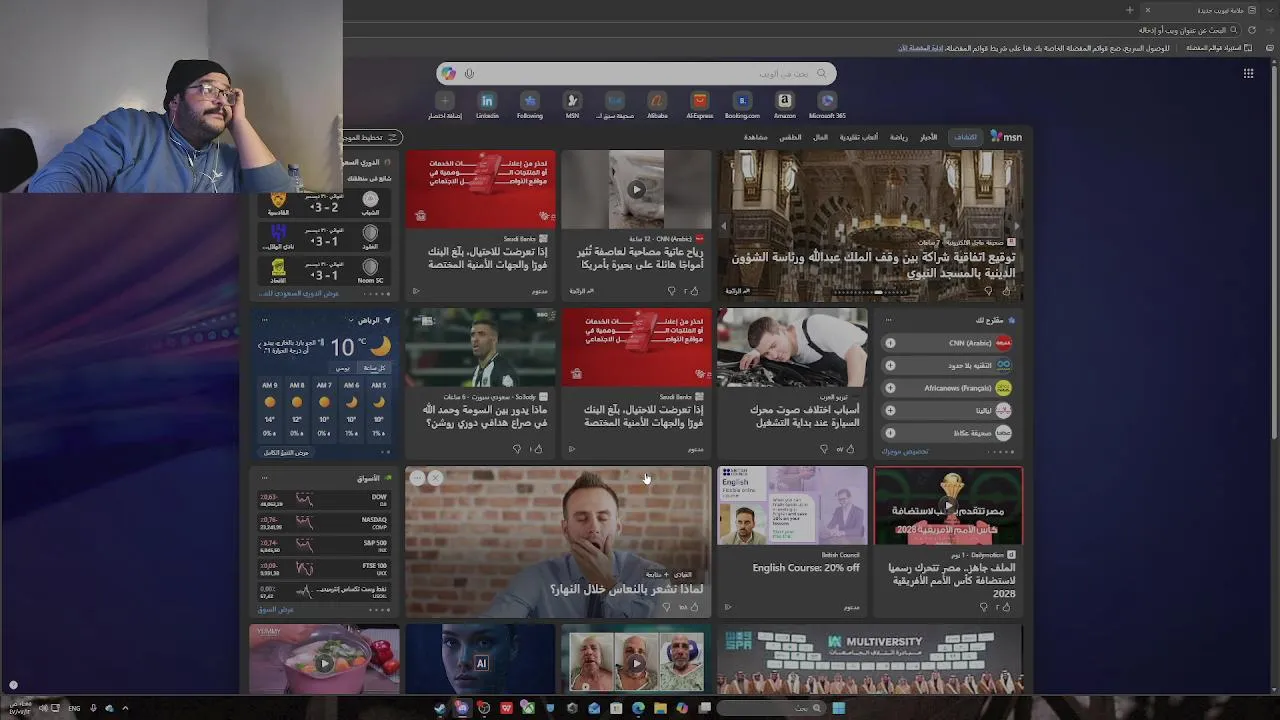This screenshot has width=1280, height=720.
Task: Open the market view link عرض السوق
Action: coord(276,610)
